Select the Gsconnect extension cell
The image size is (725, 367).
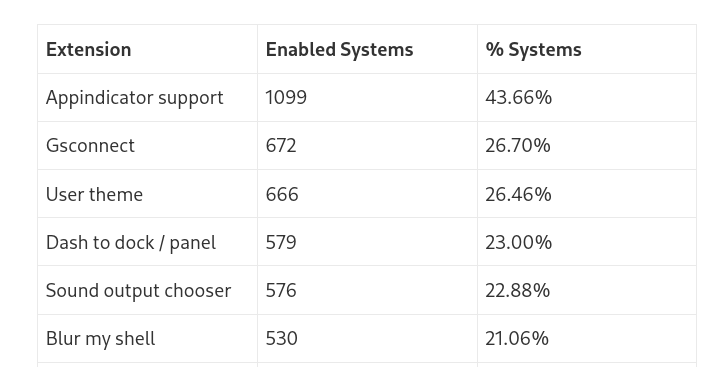pos(147,146)
